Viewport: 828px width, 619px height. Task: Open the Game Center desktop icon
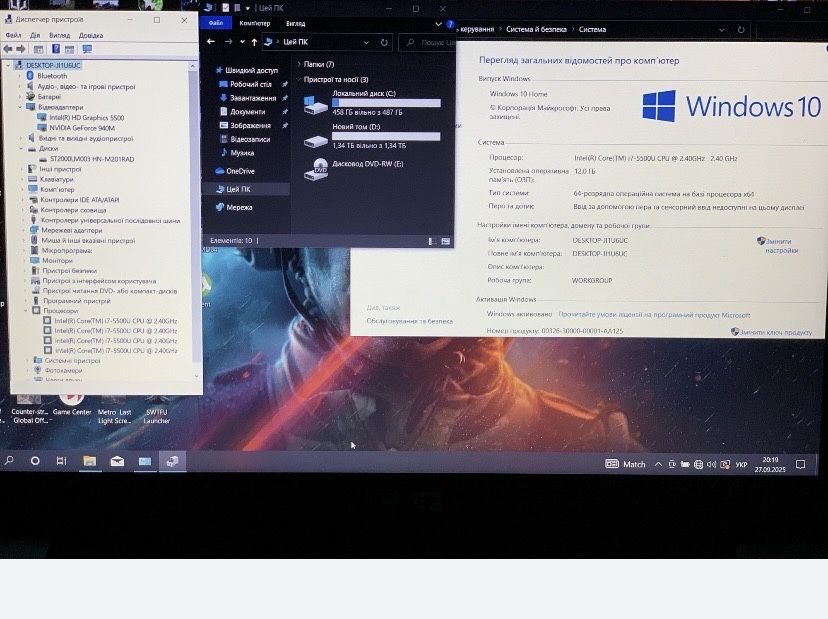coord(72,406)
